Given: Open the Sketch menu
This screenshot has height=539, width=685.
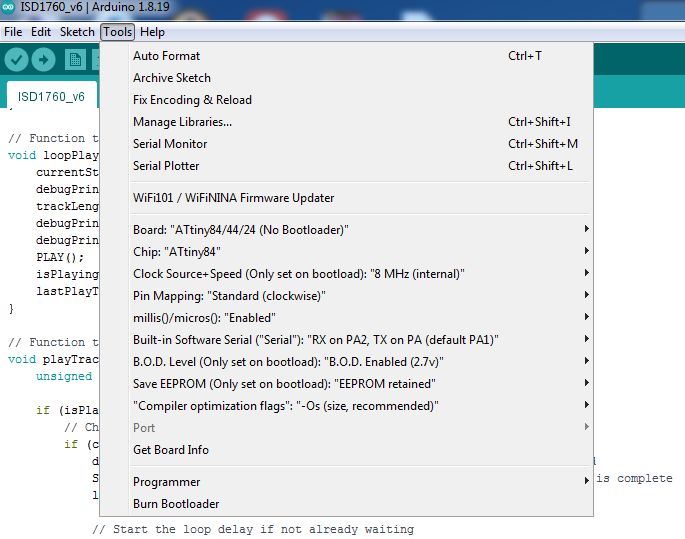Looking at the screenshot, I should coord(77,32).
